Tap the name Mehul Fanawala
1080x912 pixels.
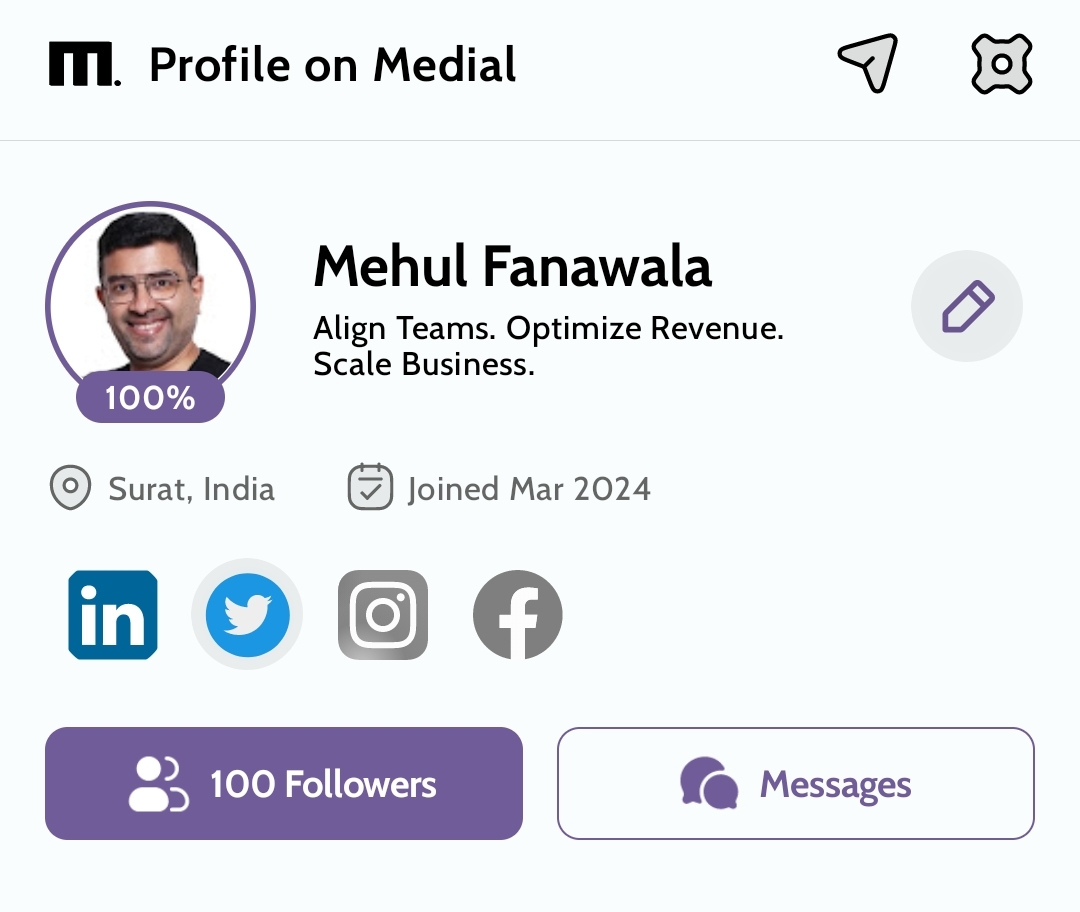click(x=512, y=266)
